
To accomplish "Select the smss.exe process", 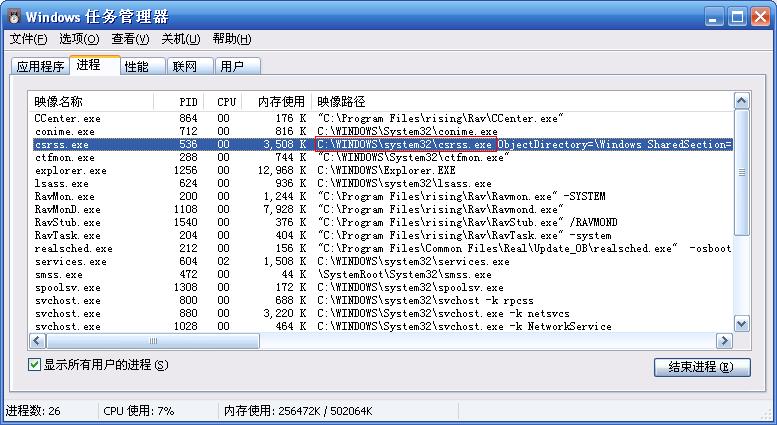I will [x=381, y=274].
